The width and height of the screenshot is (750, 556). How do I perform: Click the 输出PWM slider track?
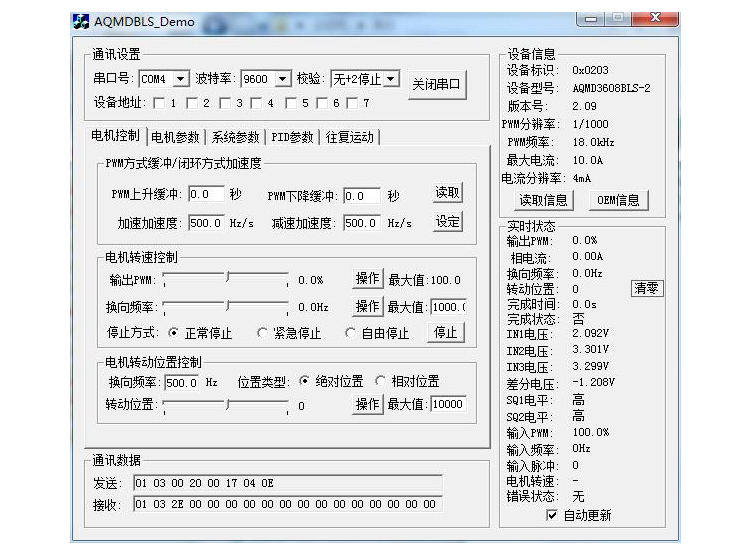click(x=226, y=281)
